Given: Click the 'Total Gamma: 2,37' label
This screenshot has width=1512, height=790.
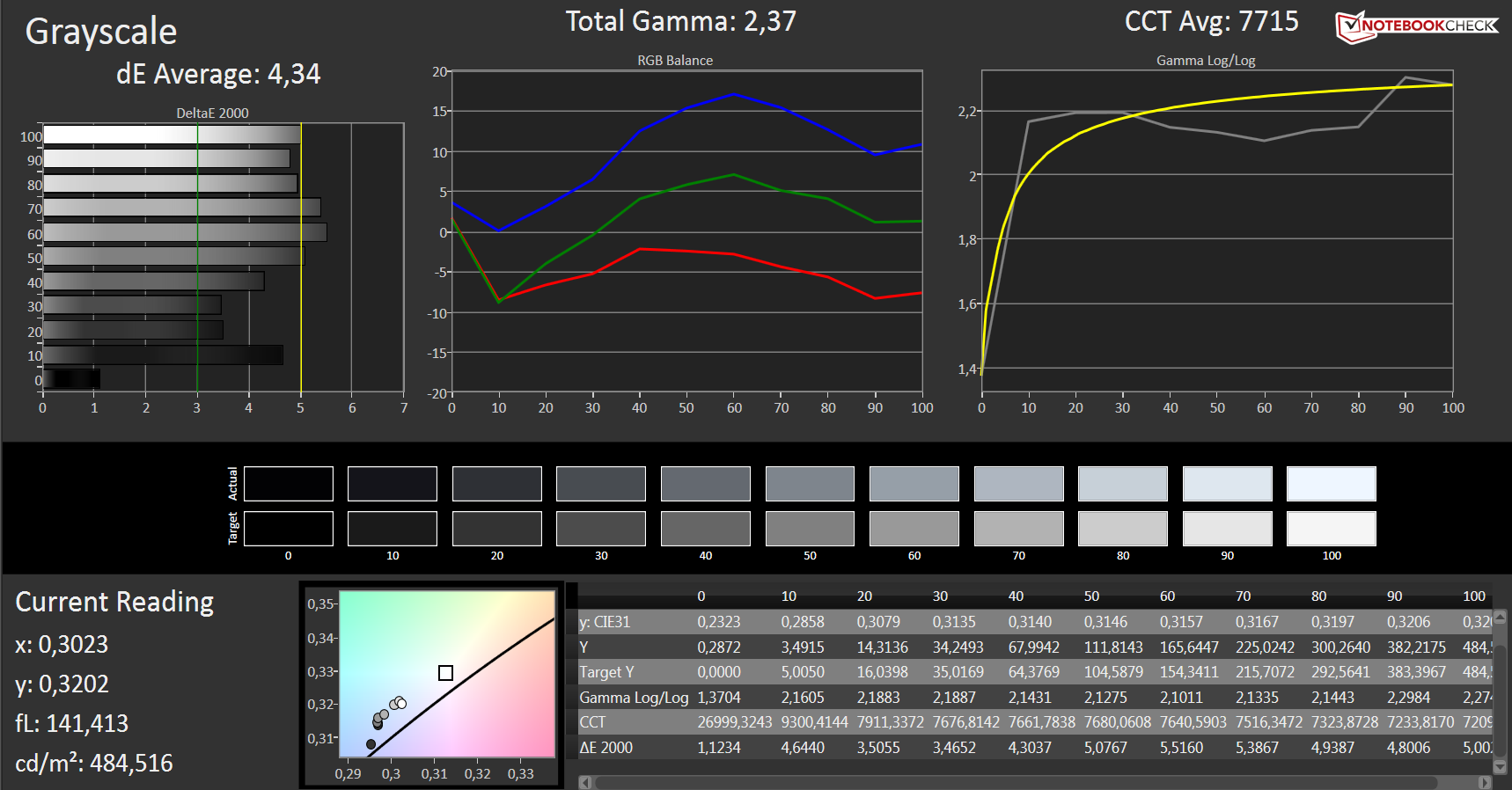Looking at the screenshot, I should (x=680, y=21).
